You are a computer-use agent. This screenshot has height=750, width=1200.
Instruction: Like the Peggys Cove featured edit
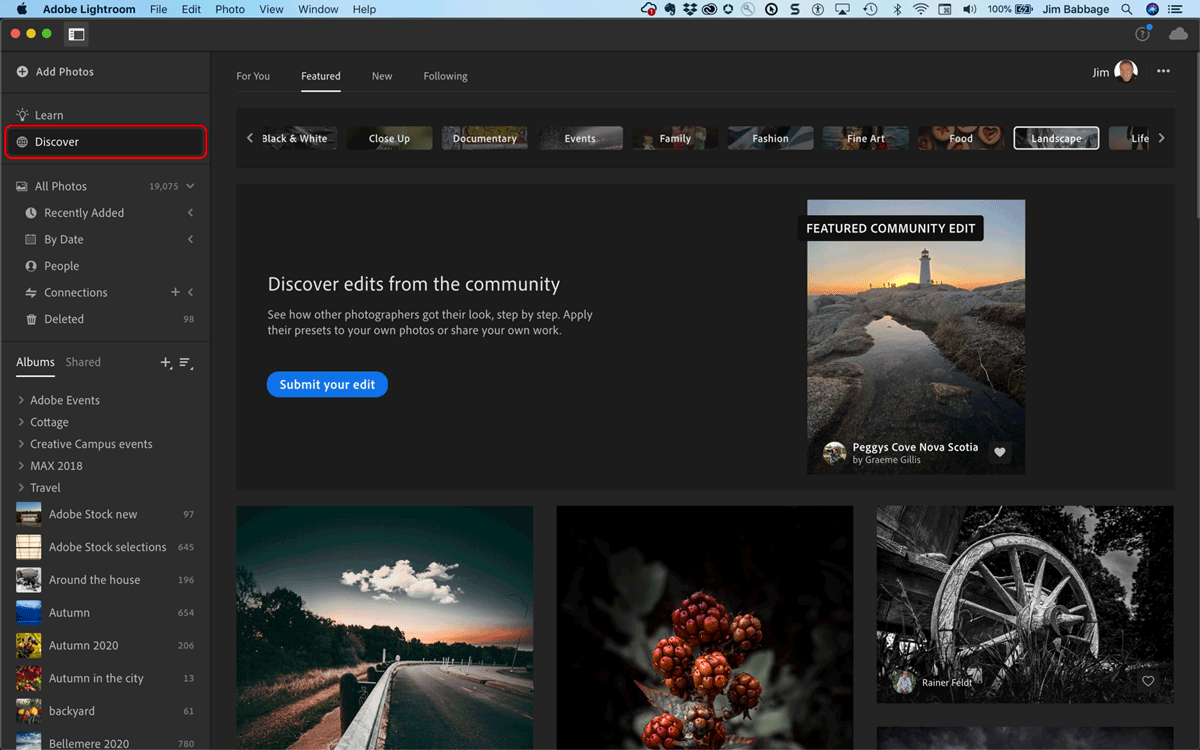[999, 453]
